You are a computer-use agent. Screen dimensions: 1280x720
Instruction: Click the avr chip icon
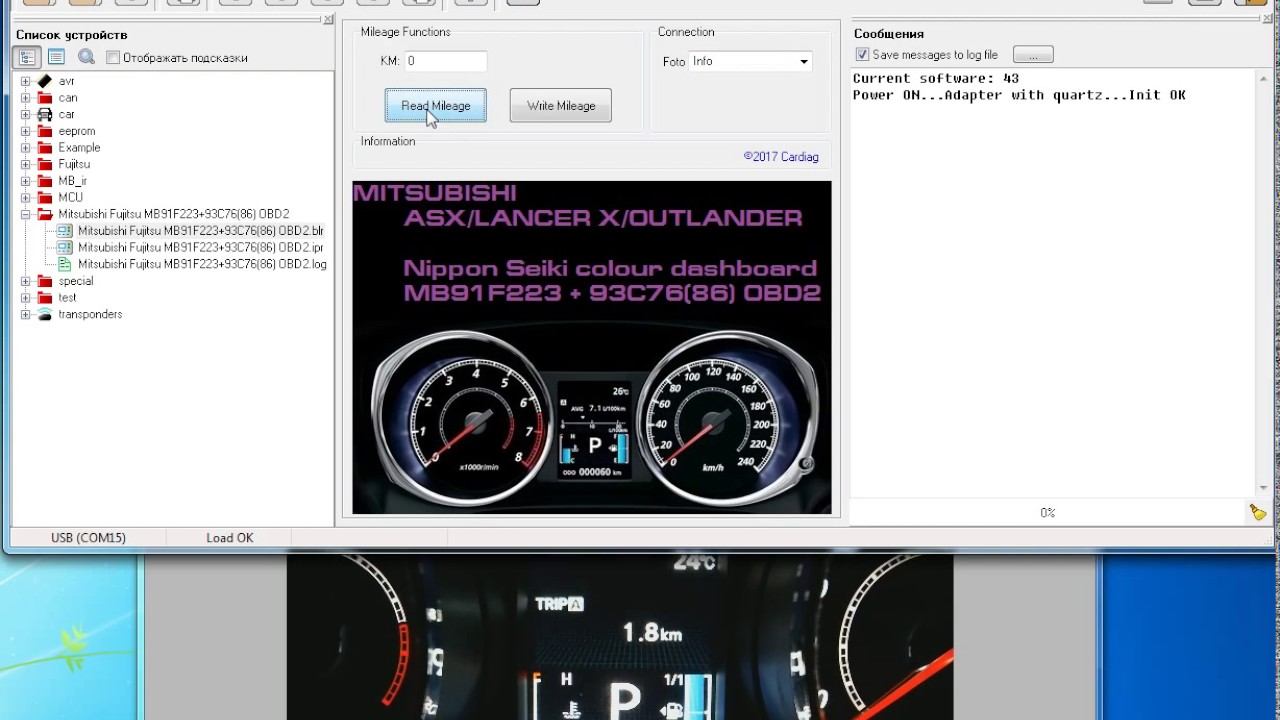tap(44, 81)
